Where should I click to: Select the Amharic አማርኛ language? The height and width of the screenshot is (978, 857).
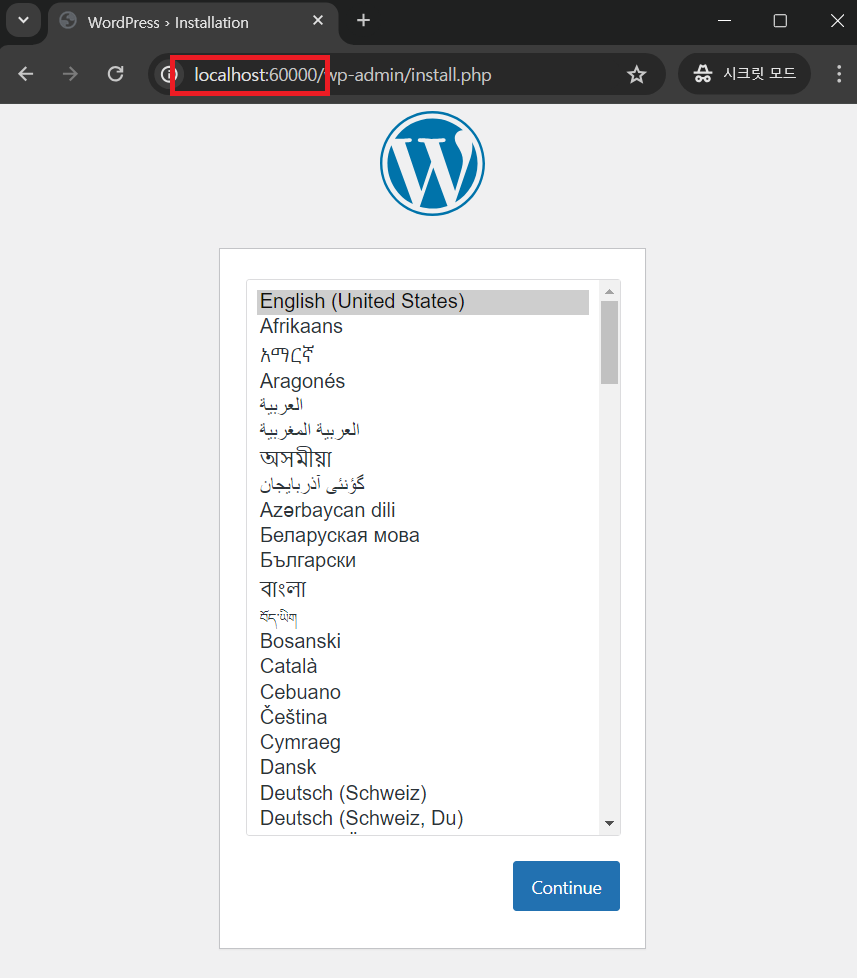(423, 354)
